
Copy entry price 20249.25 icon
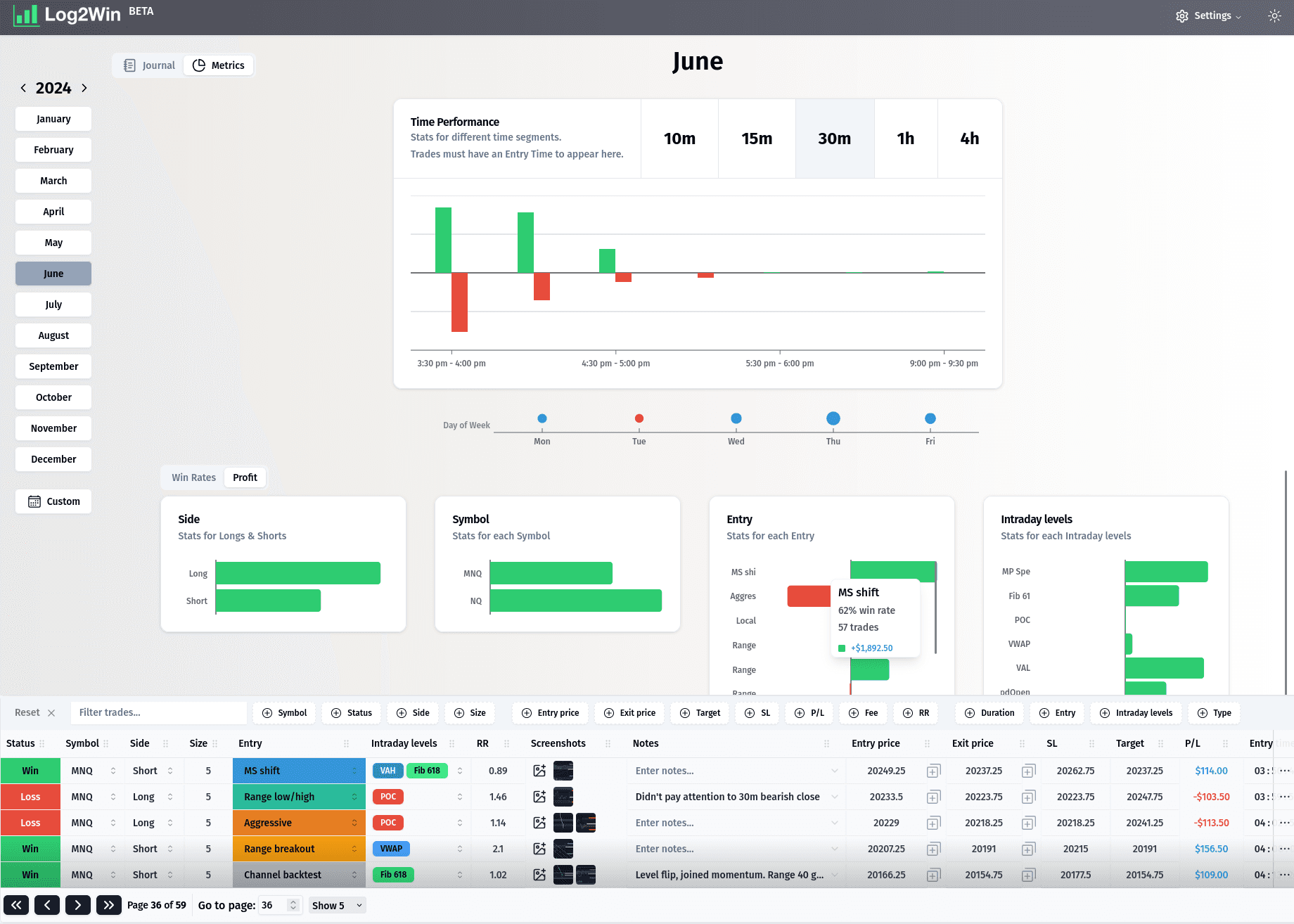pyautogui.click(x=933, y=771)
